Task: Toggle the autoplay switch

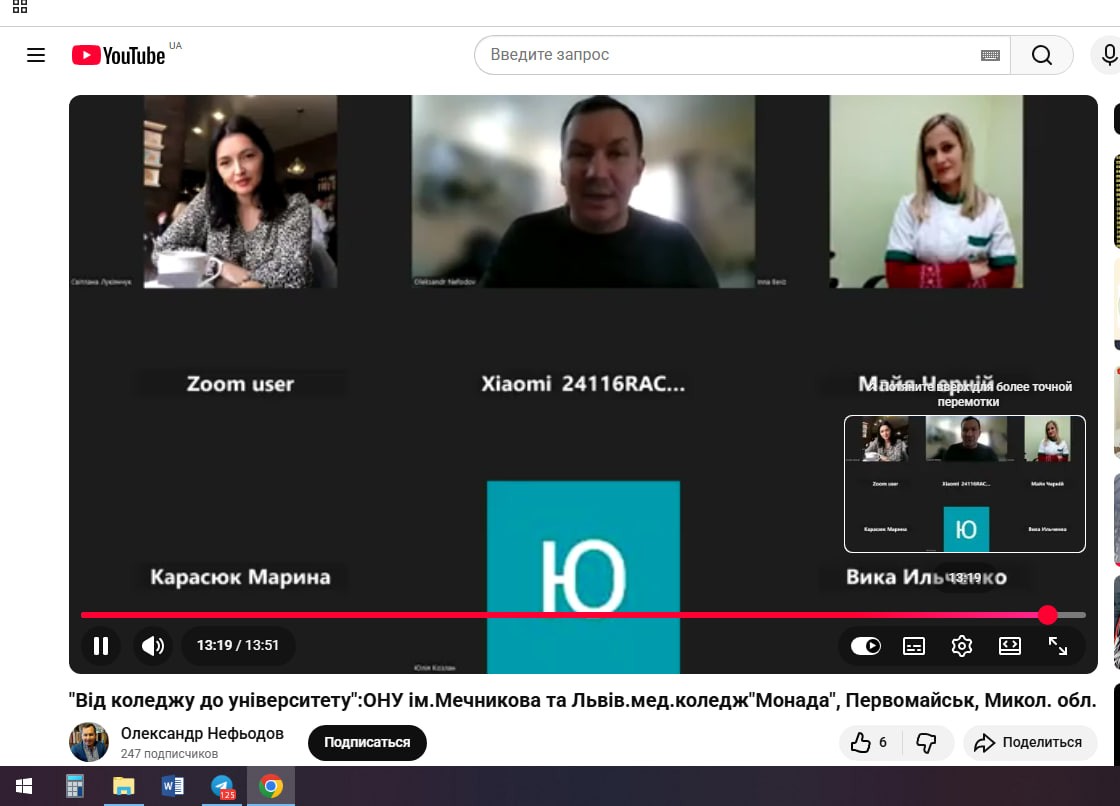Action: 866,646
